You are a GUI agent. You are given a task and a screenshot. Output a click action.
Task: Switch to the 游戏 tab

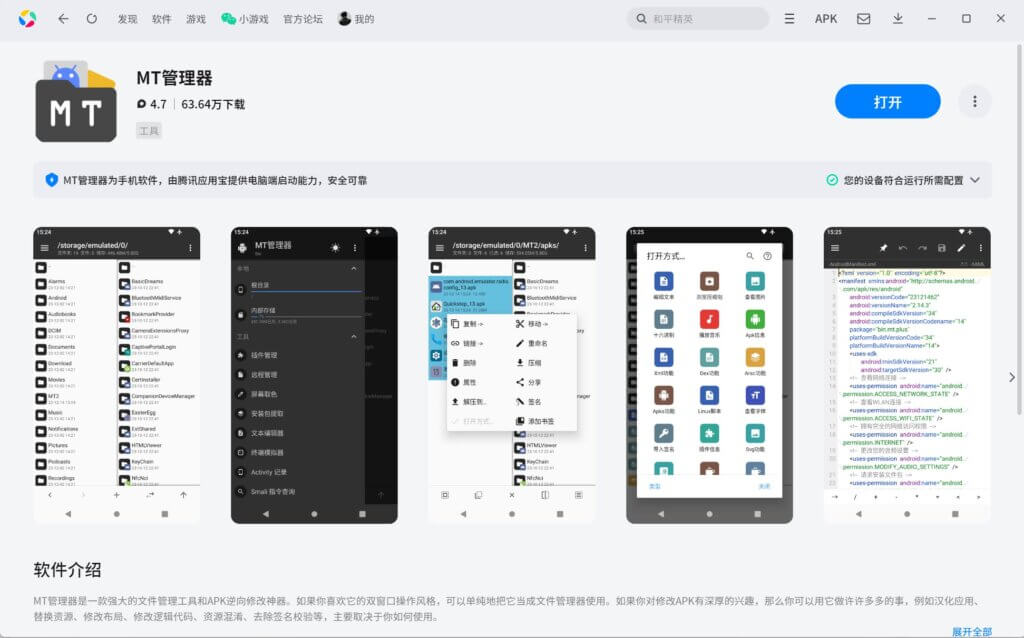click(196, 19)
